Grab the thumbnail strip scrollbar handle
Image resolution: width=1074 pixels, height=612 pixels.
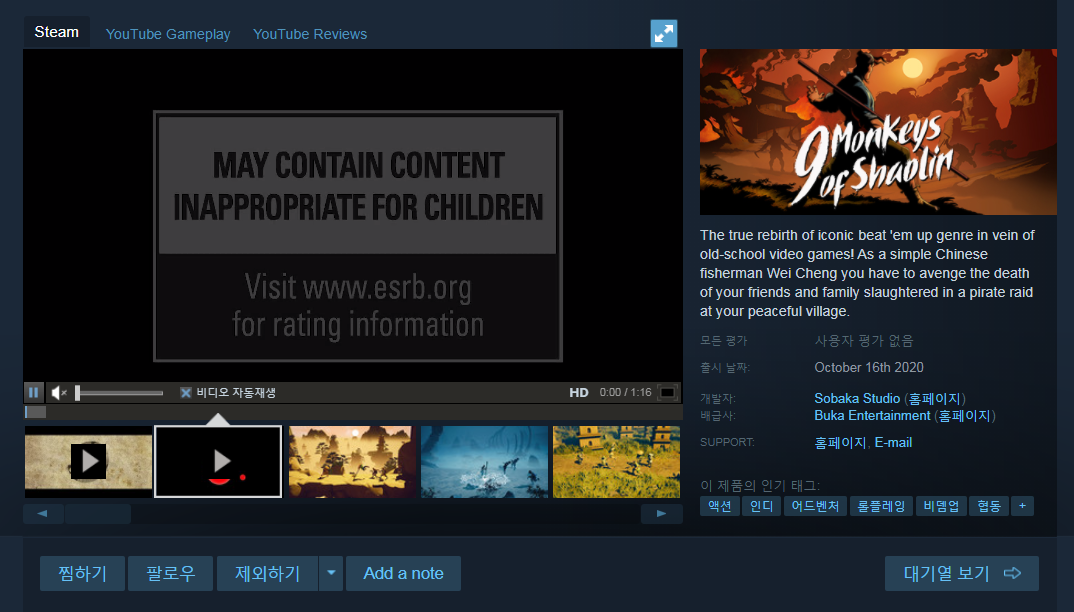[x=98, y=513]
